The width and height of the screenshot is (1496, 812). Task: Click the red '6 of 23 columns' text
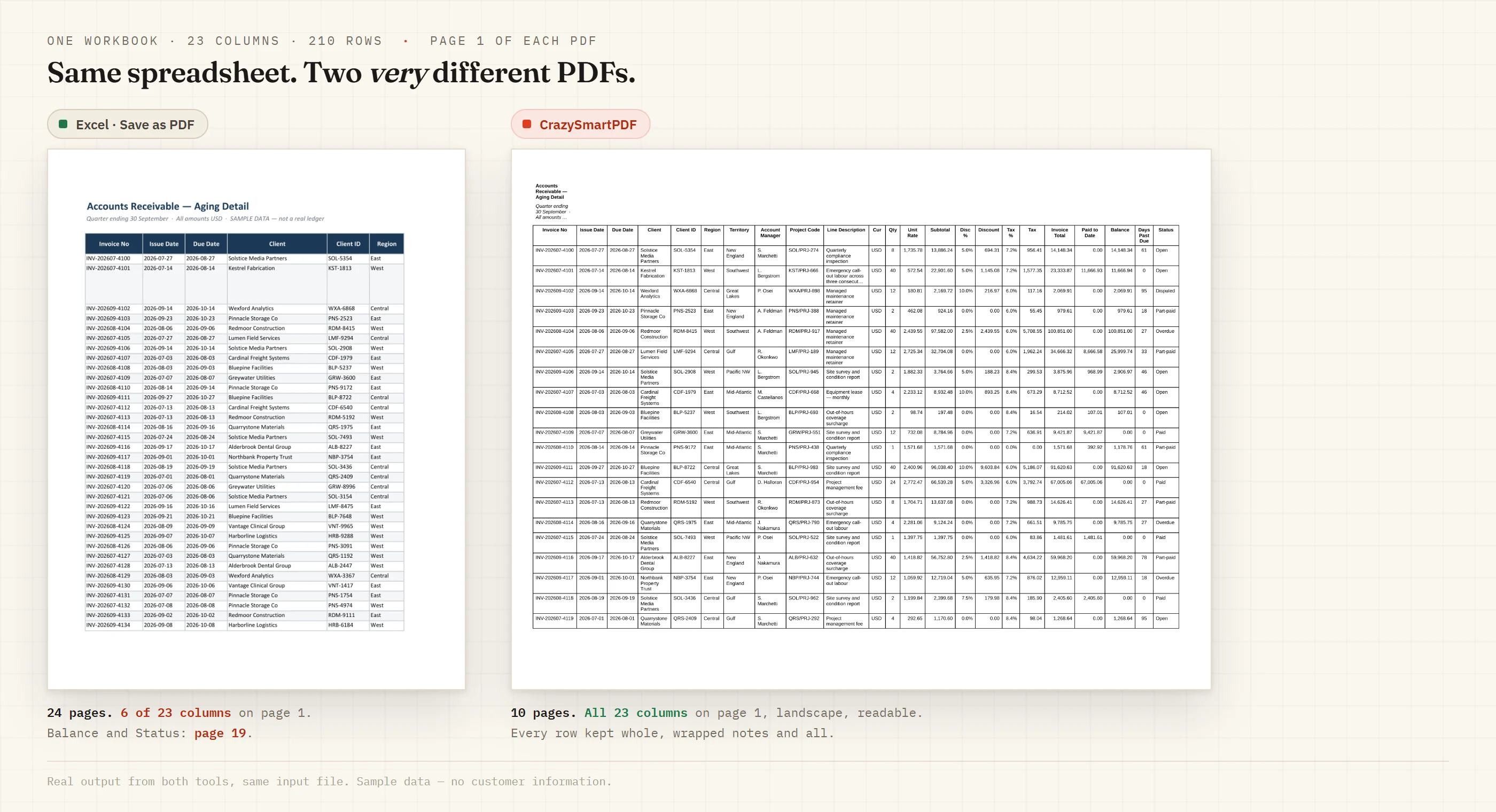[175, 713]
